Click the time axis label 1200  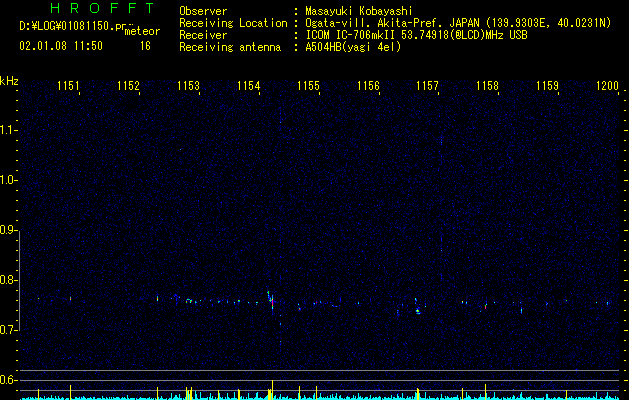coord(607,86)
